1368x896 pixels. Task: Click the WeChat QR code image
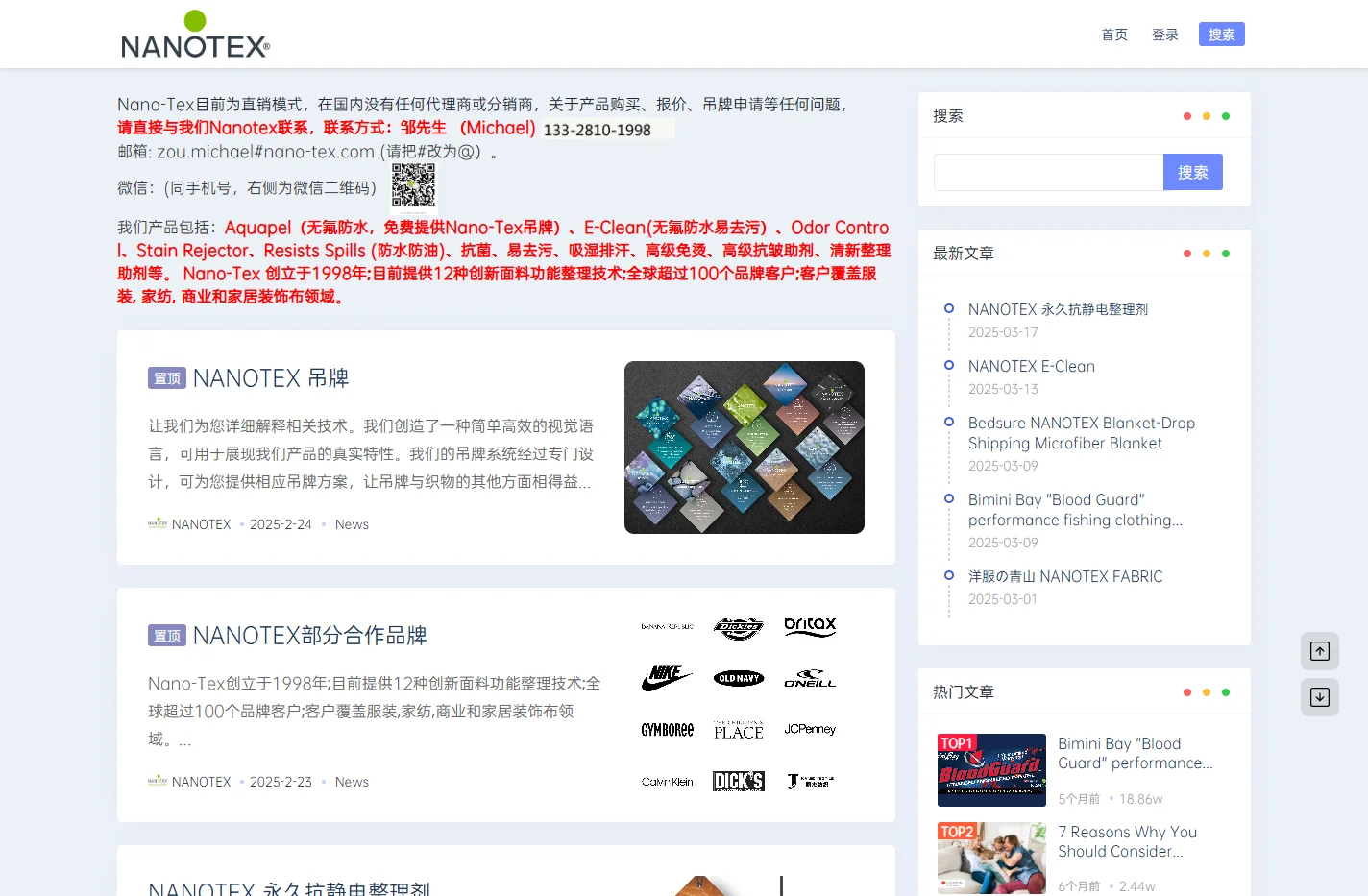click(414, 185)
